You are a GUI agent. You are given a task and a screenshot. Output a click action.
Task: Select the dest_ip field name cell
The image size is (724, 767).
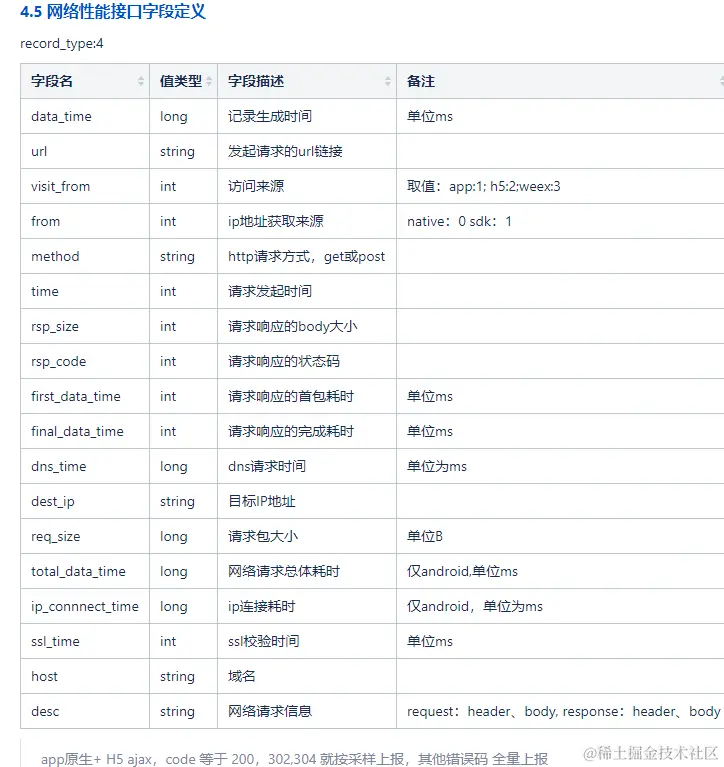coord(85,501)
